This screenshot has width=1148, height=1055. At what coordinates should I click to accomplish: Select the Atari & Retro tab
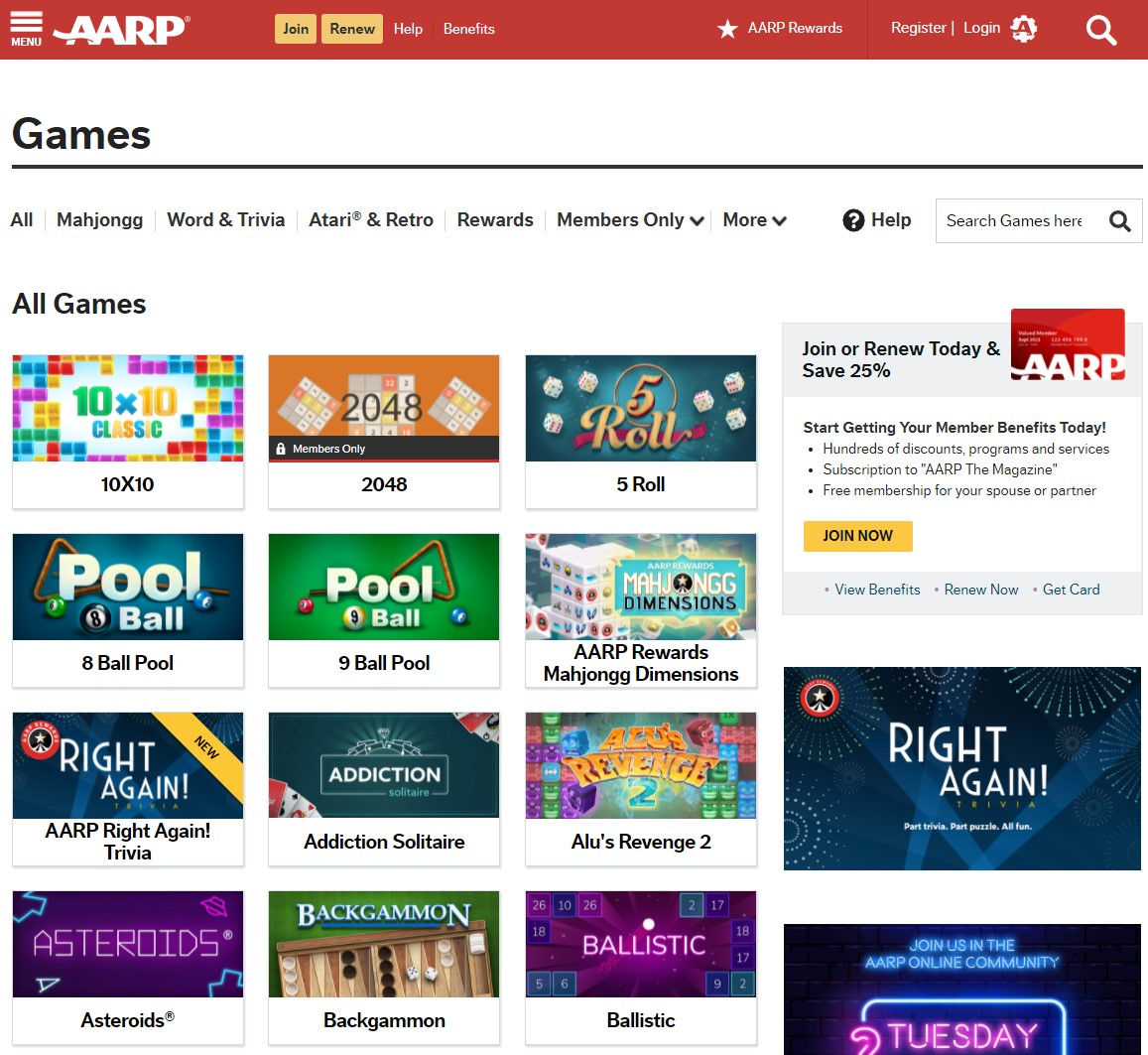370,220
